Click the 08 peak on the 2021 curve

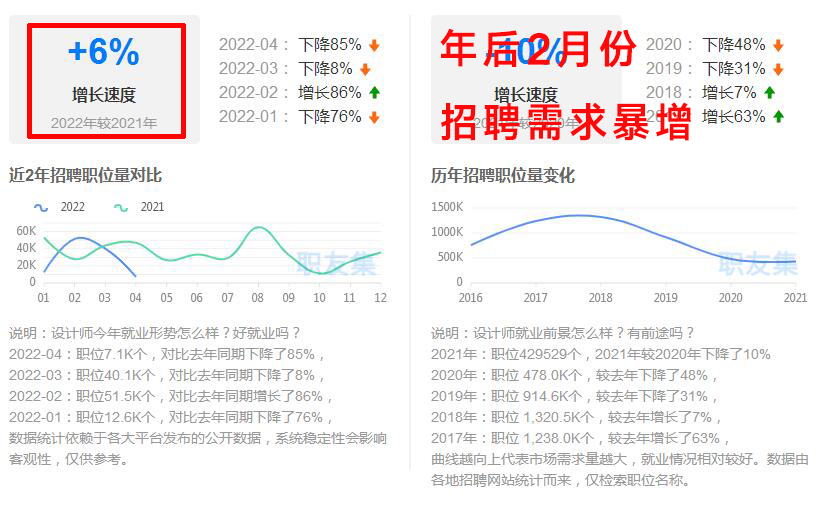pos(259,229)
